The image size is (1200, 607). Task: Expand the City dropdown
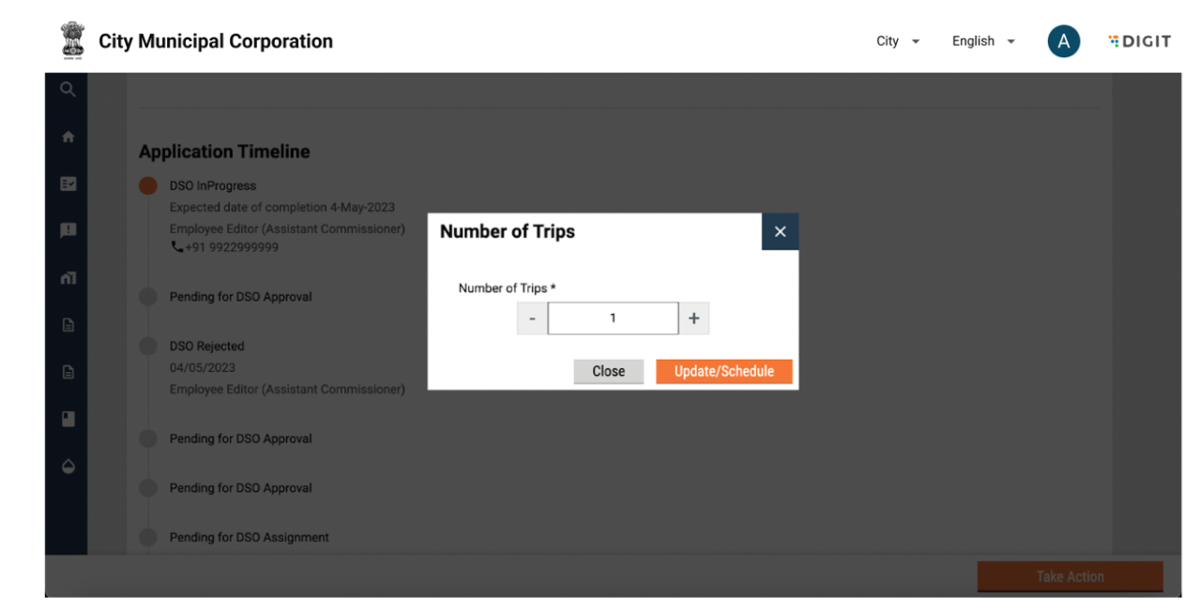click(x=897, y=41)
